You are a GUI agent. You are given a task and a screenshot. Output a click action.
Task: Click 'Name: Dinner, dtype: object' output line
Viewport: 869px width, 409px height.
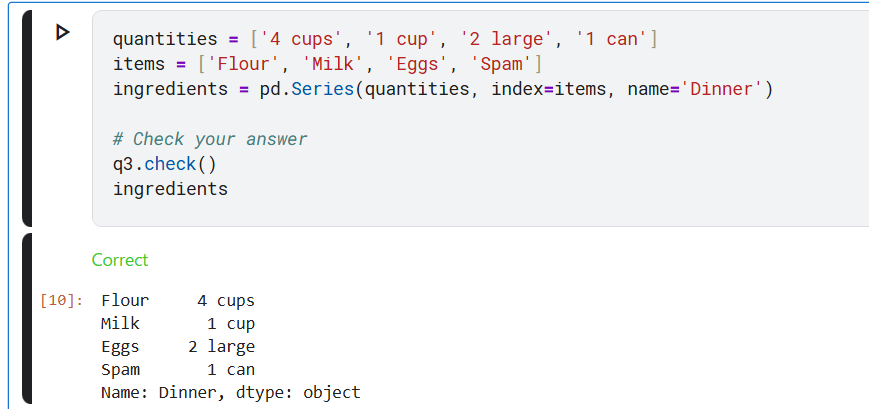click(230, 393)
